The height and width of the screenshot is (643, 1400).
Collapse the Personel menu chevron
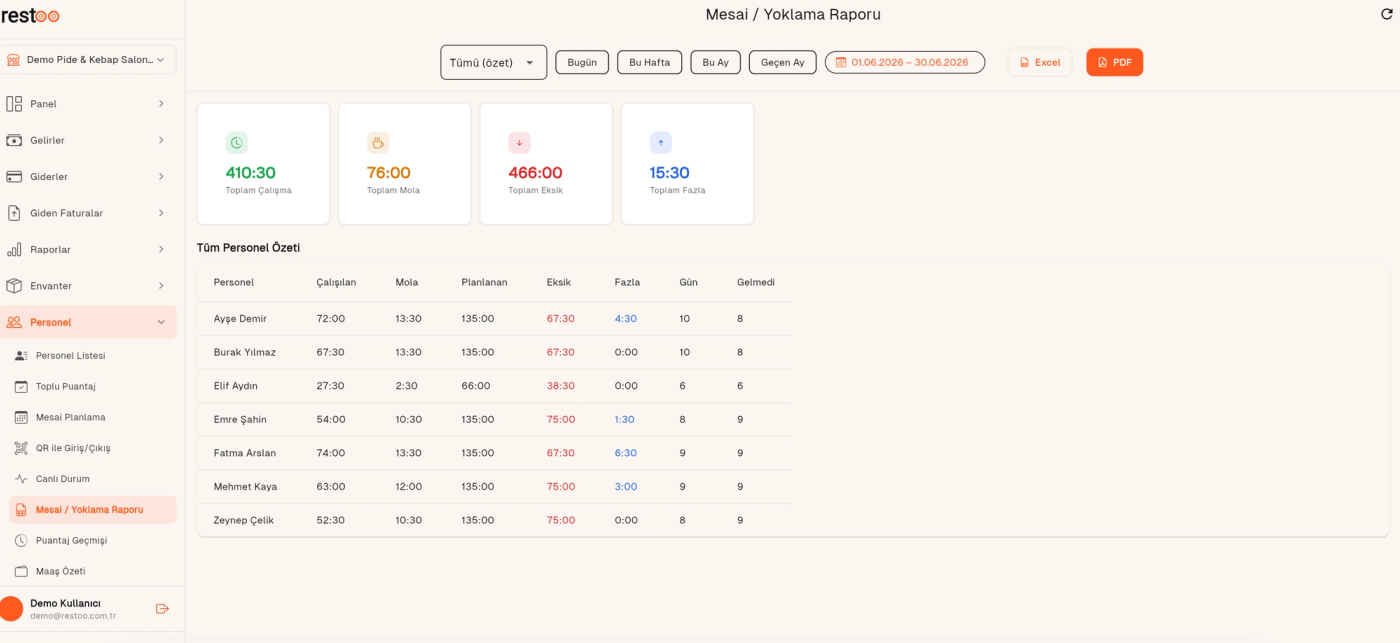pos(161,322)
